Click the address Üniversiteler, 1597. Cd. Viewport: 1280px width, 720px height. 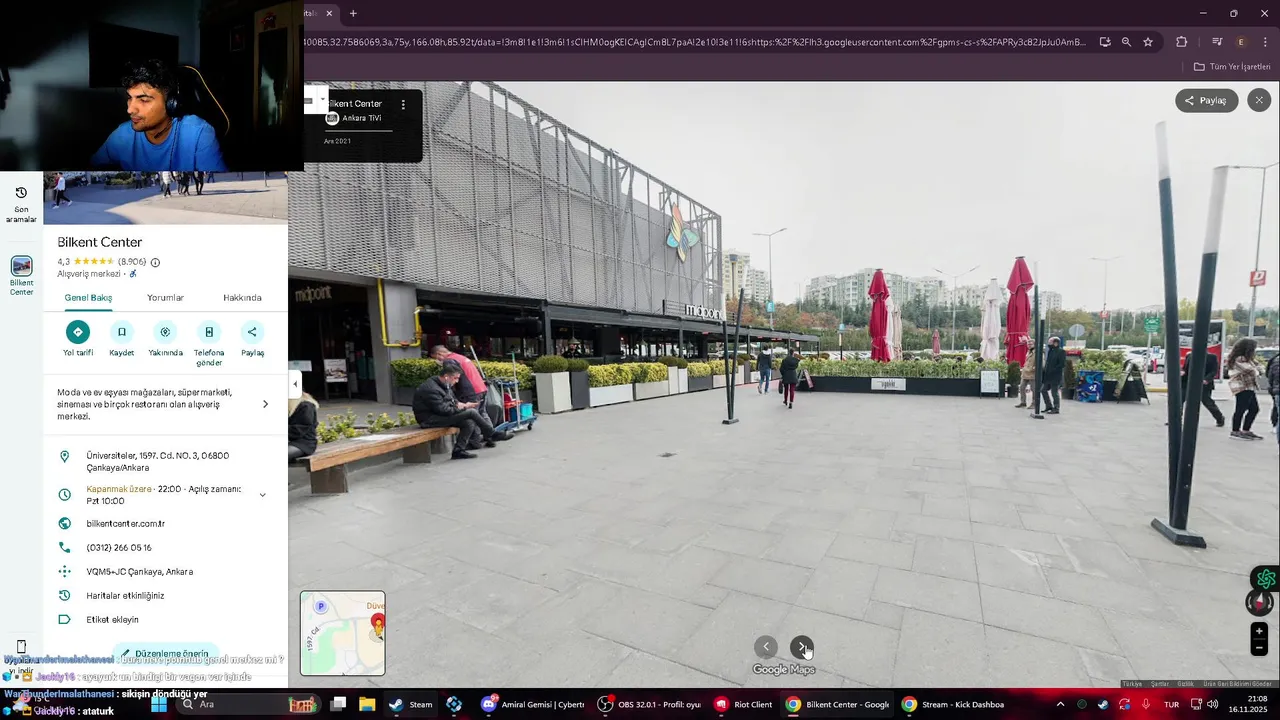pyautogui.click(x=157, y=461)
